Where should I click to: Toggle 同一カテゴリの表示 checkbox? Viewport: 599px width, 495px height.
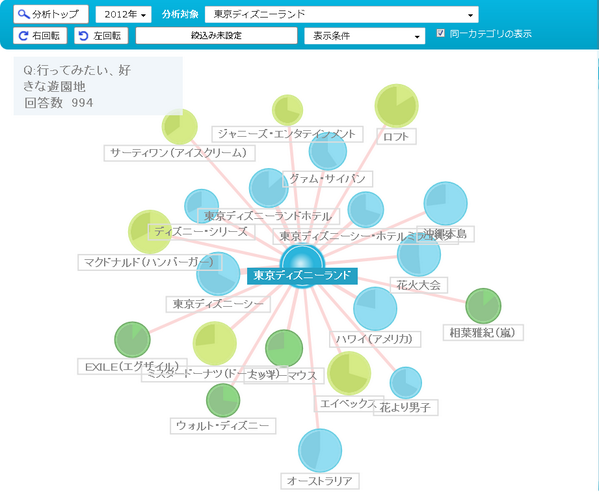(x=440, y=33)
